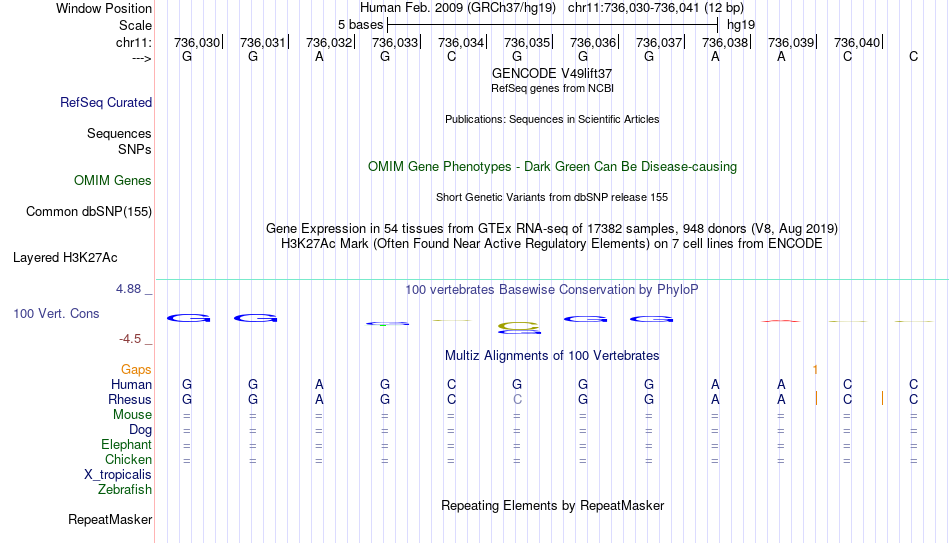Image resolution: width=950 pixels, height=543 pixels.
Task: Select the Rhesus species row label
Action: pos(130,400)
